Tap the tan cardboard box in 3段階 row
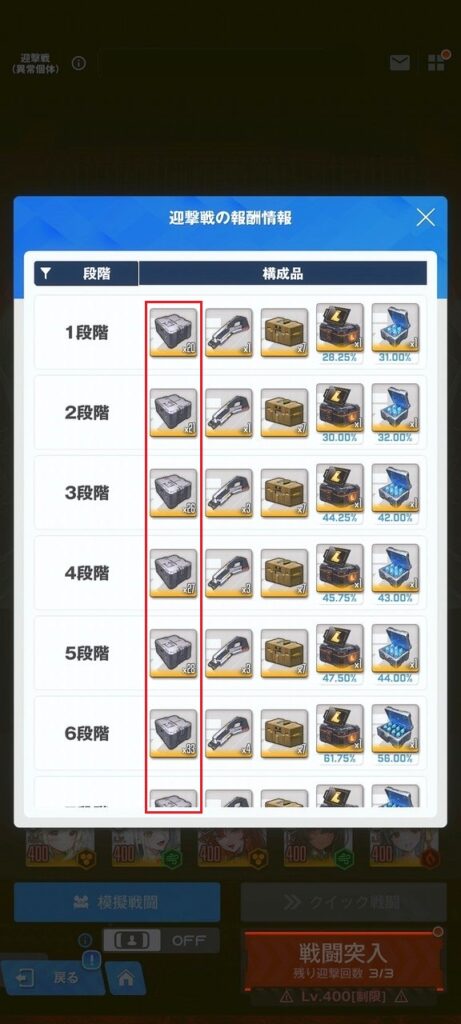 [285, 493]
